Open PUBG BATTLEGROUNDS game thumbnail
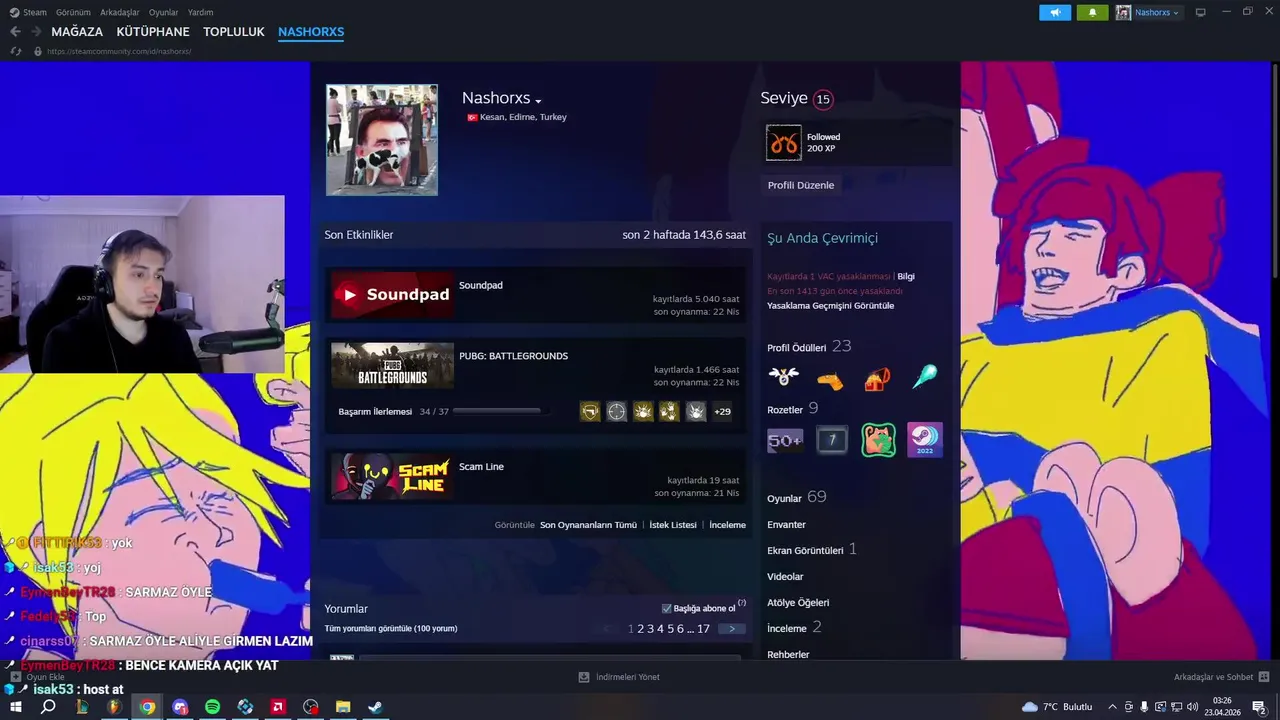Screen dimensions: 1280x720 point(392,365)
